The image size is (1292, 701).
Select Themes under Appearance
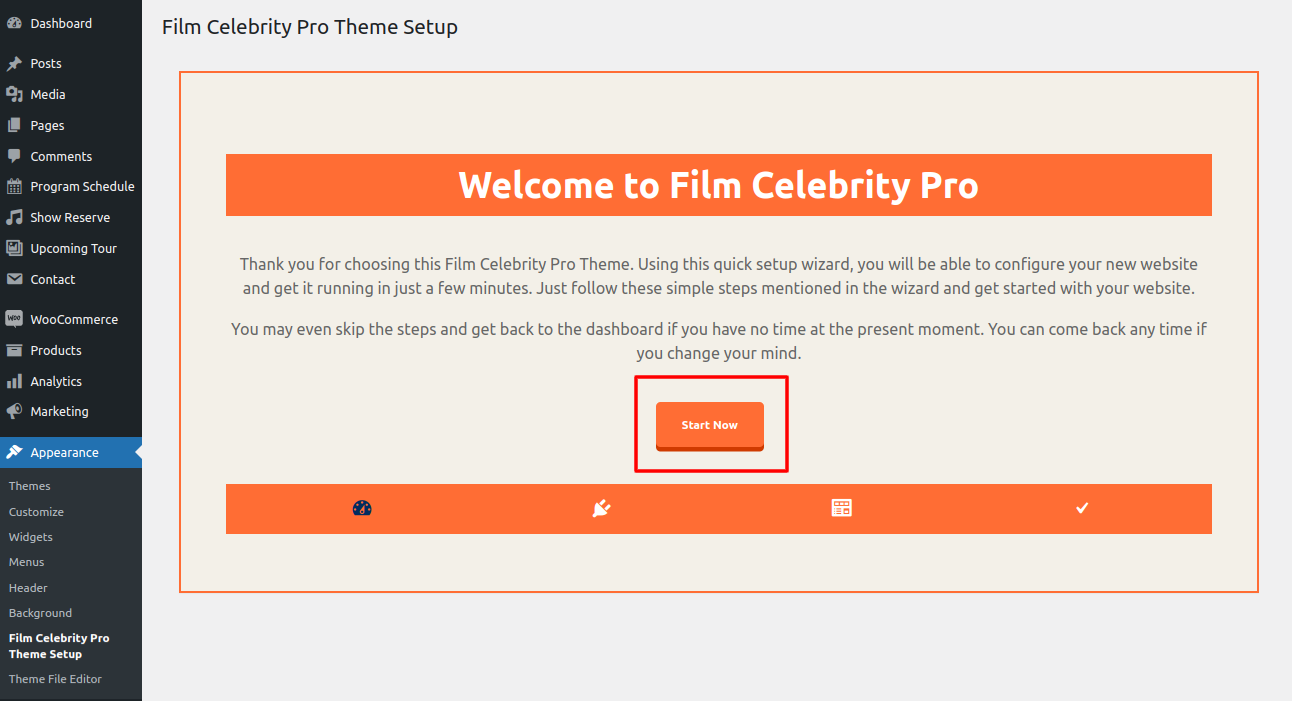click(30, 486)
